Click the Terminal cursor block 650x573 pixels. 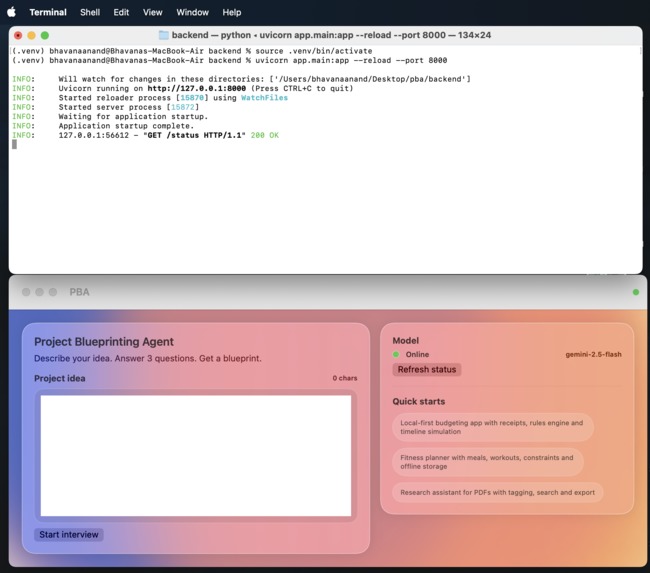click(15, 144)
